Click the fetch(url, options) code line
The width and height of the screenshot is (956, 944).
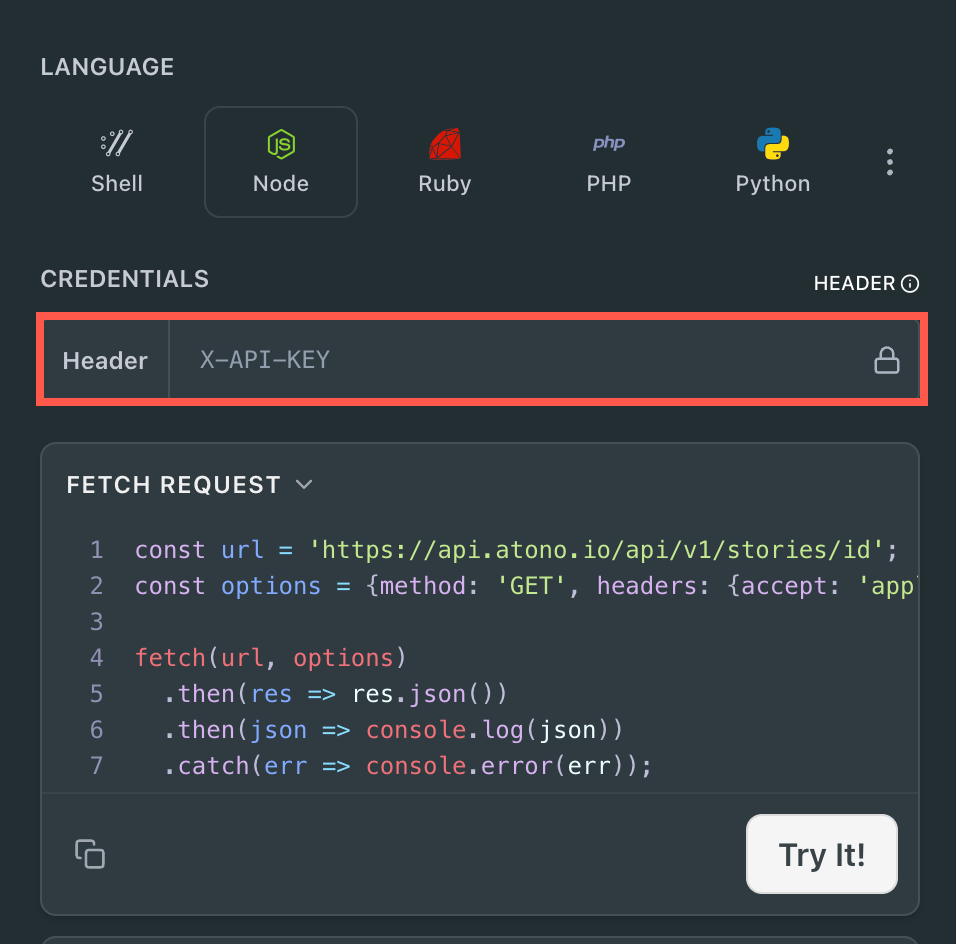pyautogui.click(x=270, y=658)
